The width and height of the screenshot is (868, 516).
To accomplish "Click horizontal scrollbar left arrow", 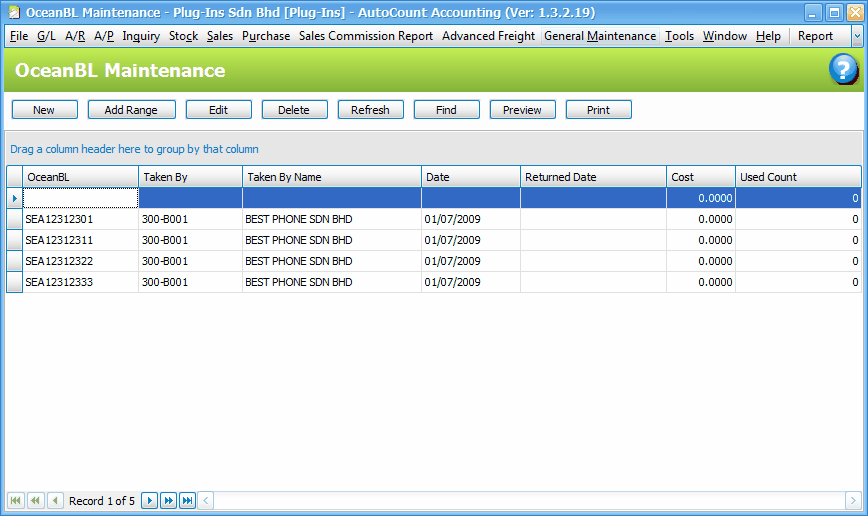I will [x=205, y=500].
